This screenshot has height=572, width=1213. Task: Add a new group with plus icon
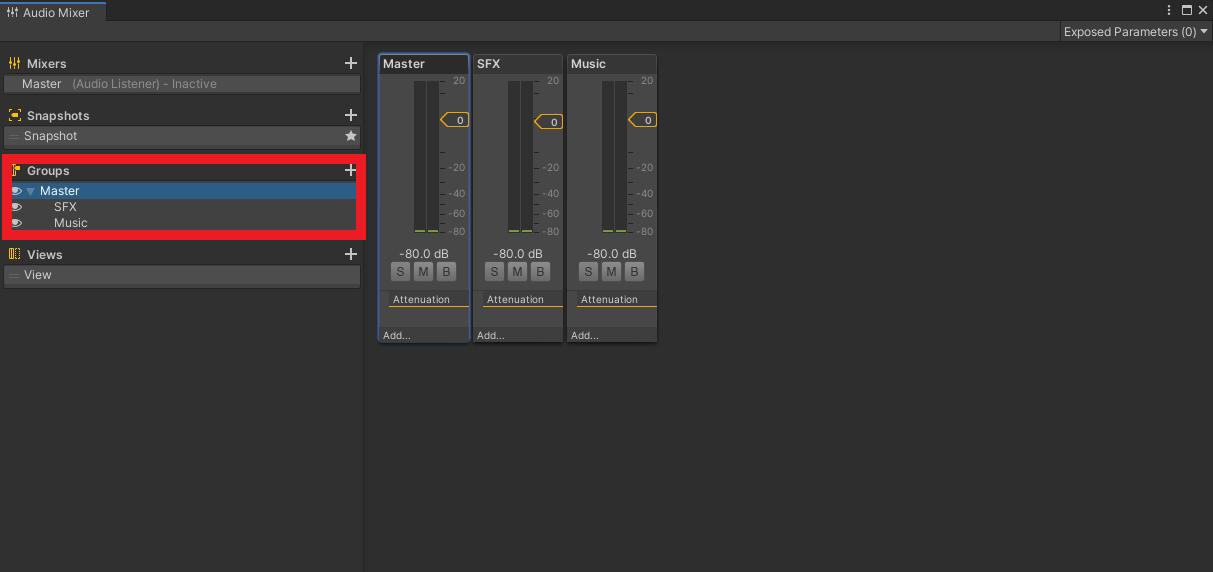click(350, 170)
